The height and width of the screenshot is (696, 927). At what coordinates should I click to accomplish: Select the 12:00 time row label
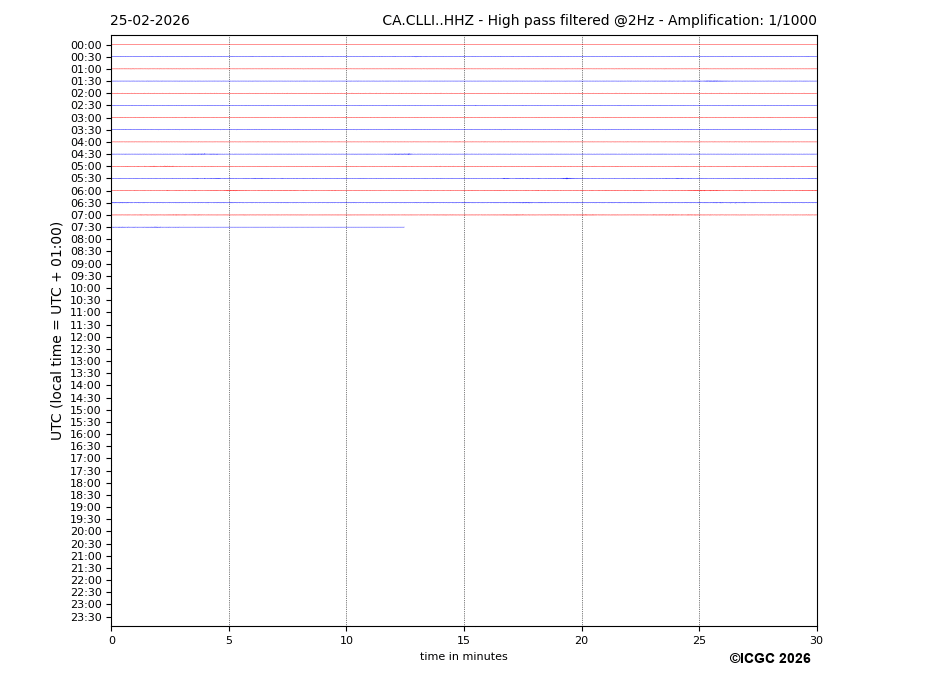tap(86, 337)
